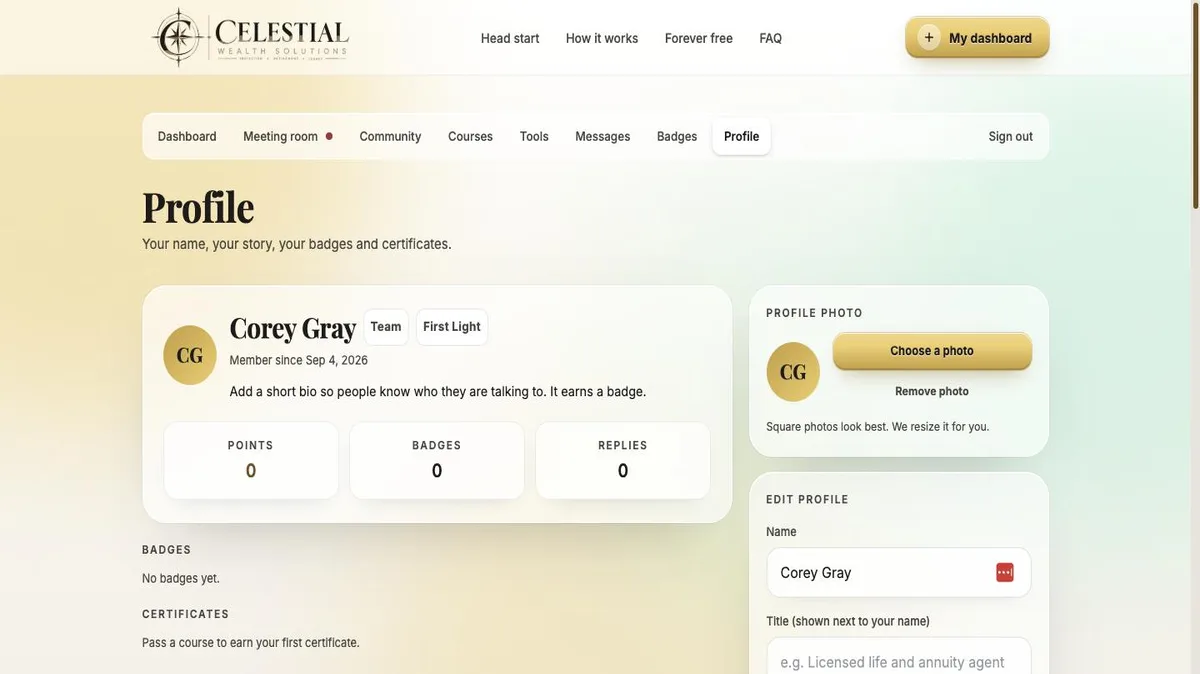Click 'Your name, your story' subtitle
The height and width of the screenshot is (674, 1200).
297,244
